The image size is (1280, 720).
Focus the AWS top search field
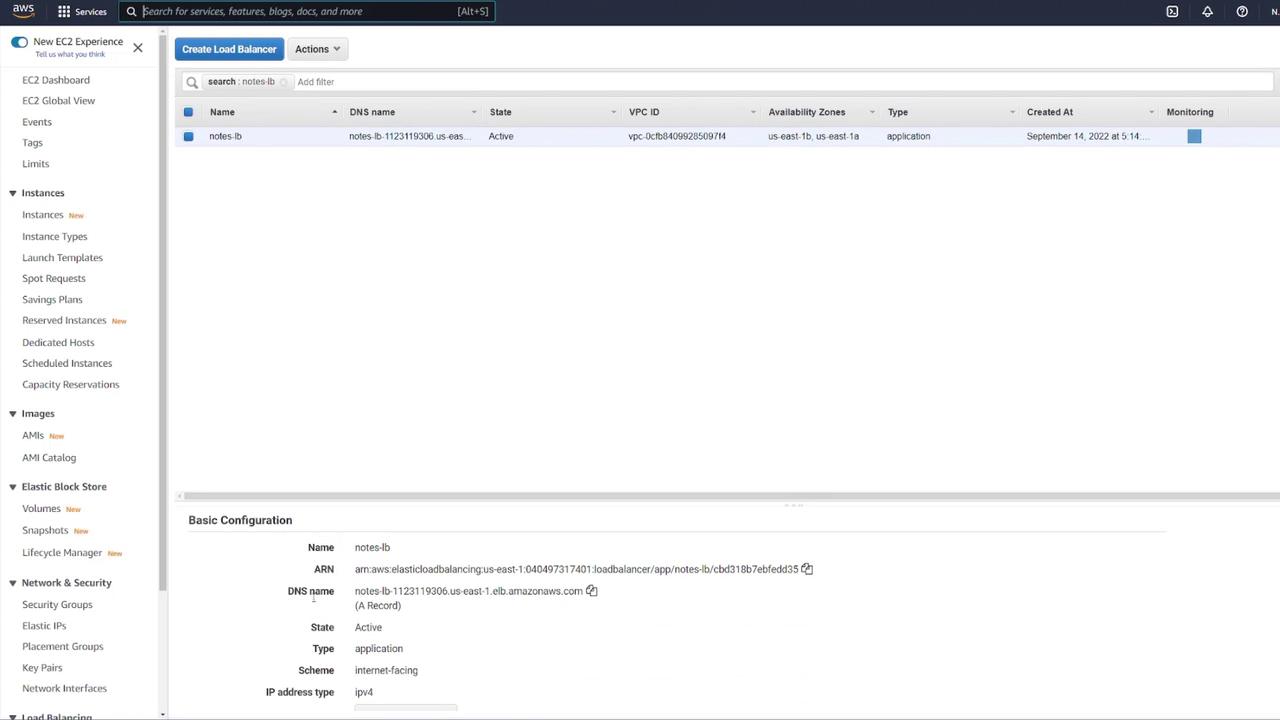pos(306,11)
